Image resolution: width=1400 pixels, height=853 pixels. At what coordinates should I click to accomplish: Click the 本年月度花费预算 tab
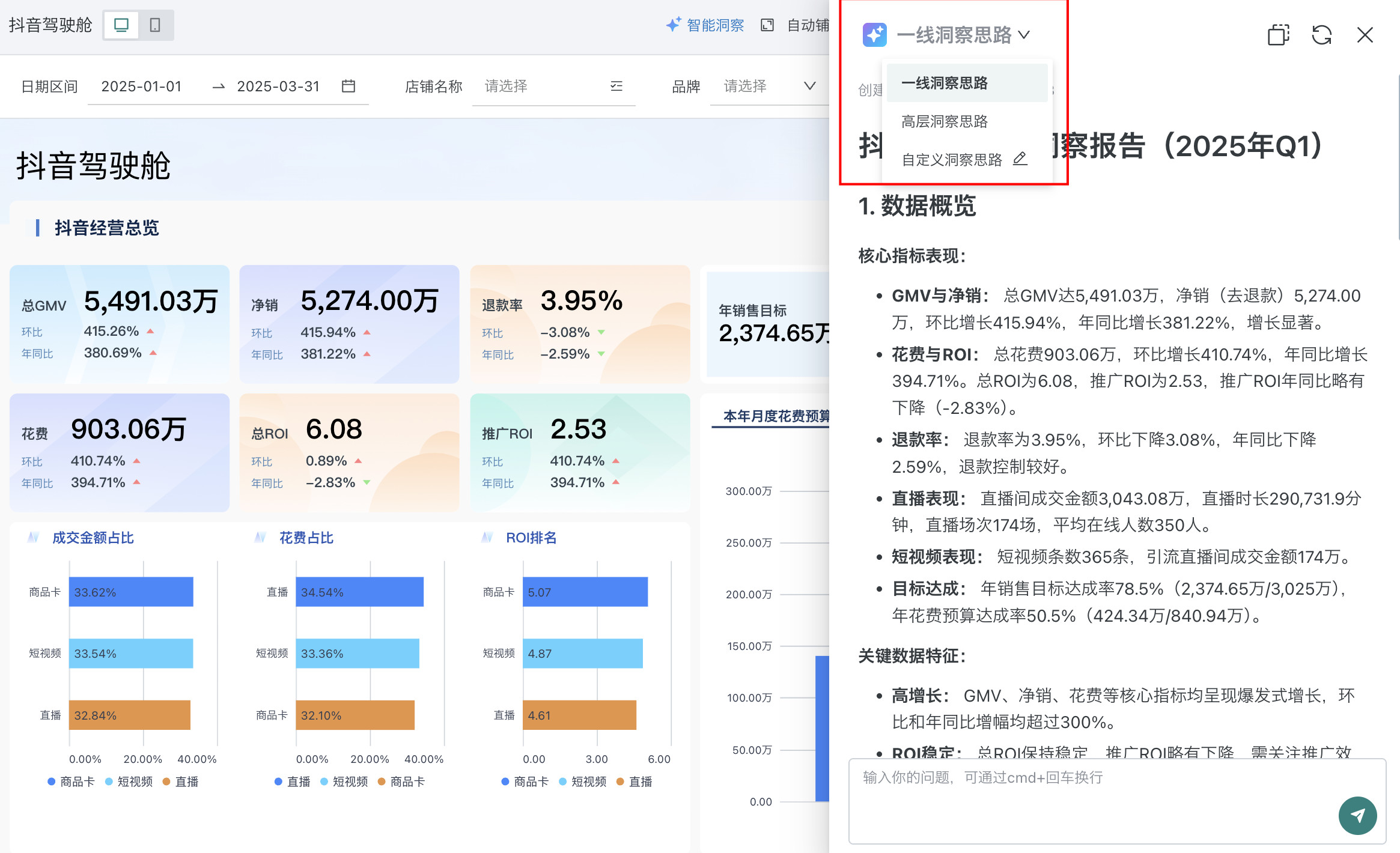[775, 416]
